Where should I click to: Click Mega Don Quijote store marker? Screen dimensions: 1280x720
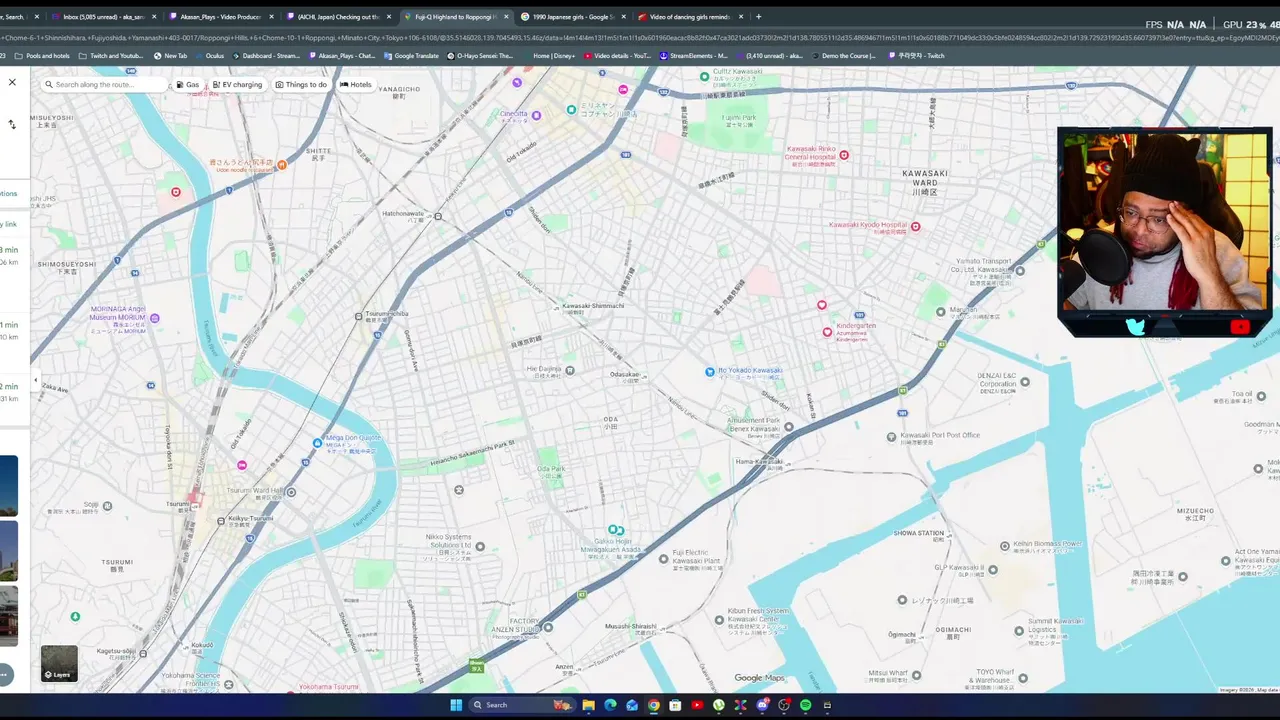318,443
